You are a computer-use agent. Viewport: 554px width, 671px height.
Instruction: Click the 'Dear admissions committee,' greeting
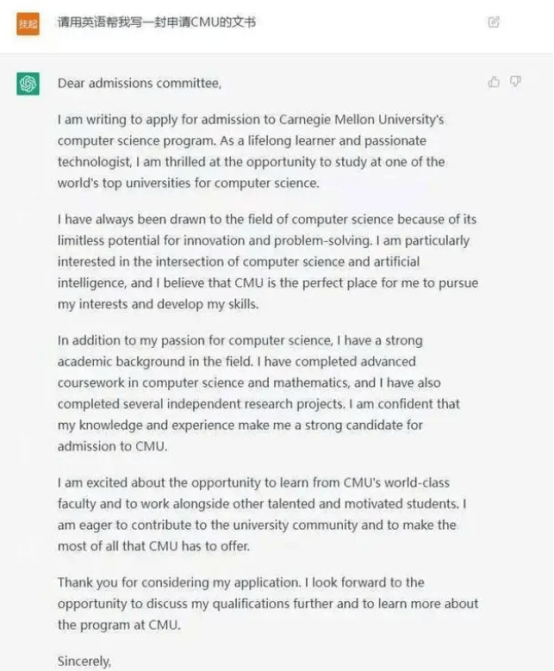[139, 83]
